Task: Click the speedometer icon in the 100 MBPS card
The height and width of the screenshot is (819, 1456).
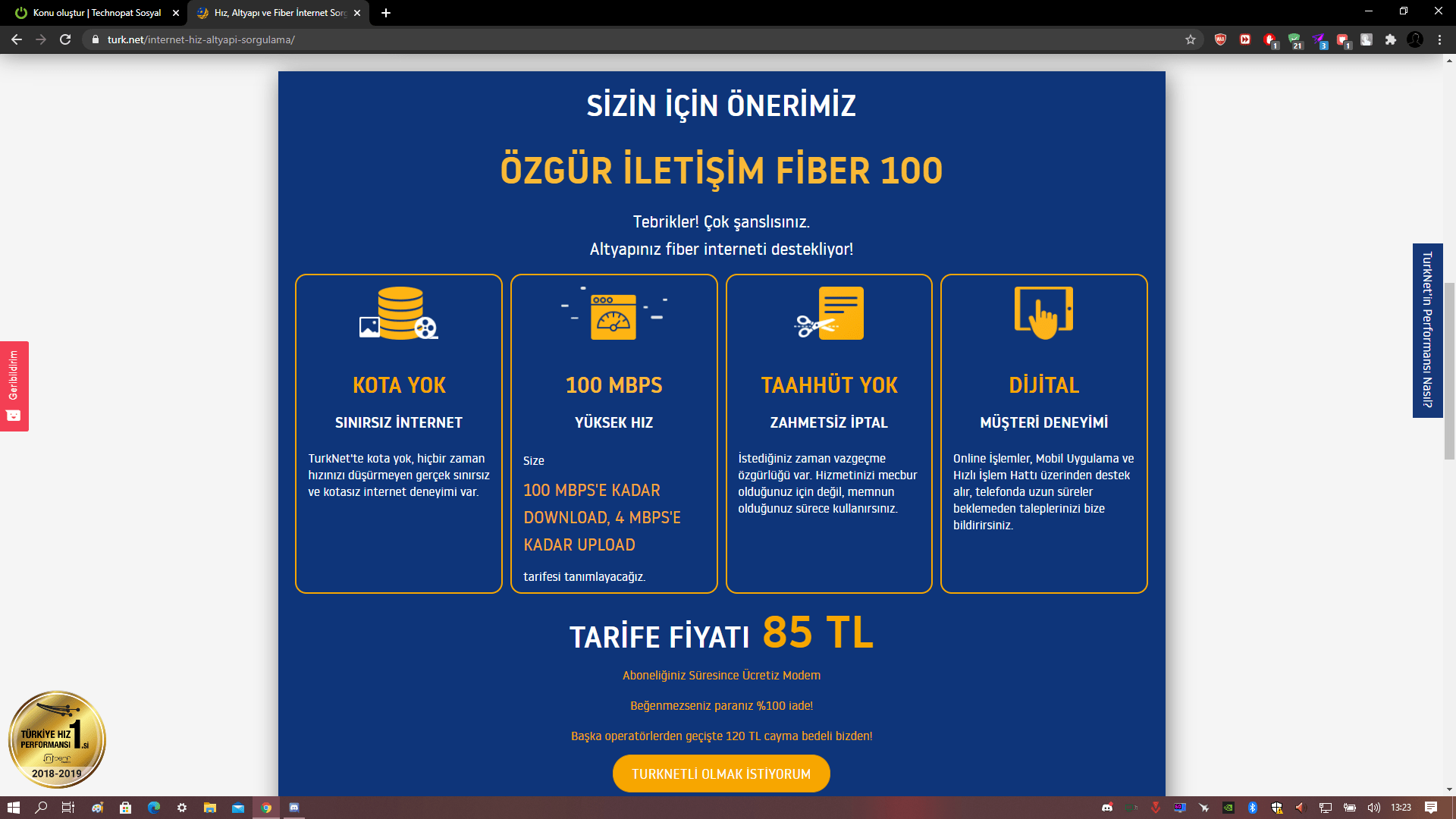Action: [x=613, y=315]
